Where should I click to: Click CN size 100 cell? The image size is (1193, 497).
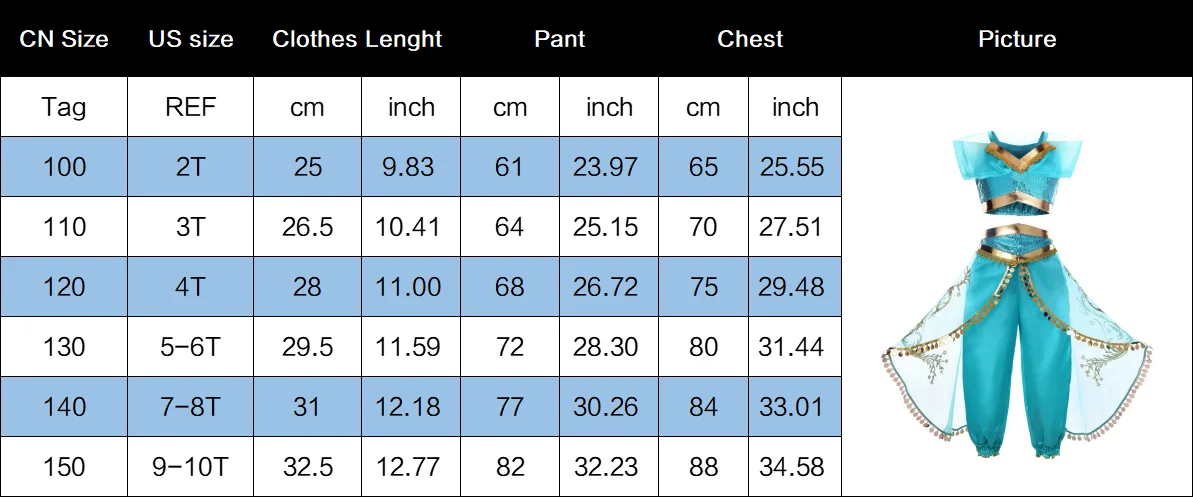pyautogui.click(x=64, y=167)
